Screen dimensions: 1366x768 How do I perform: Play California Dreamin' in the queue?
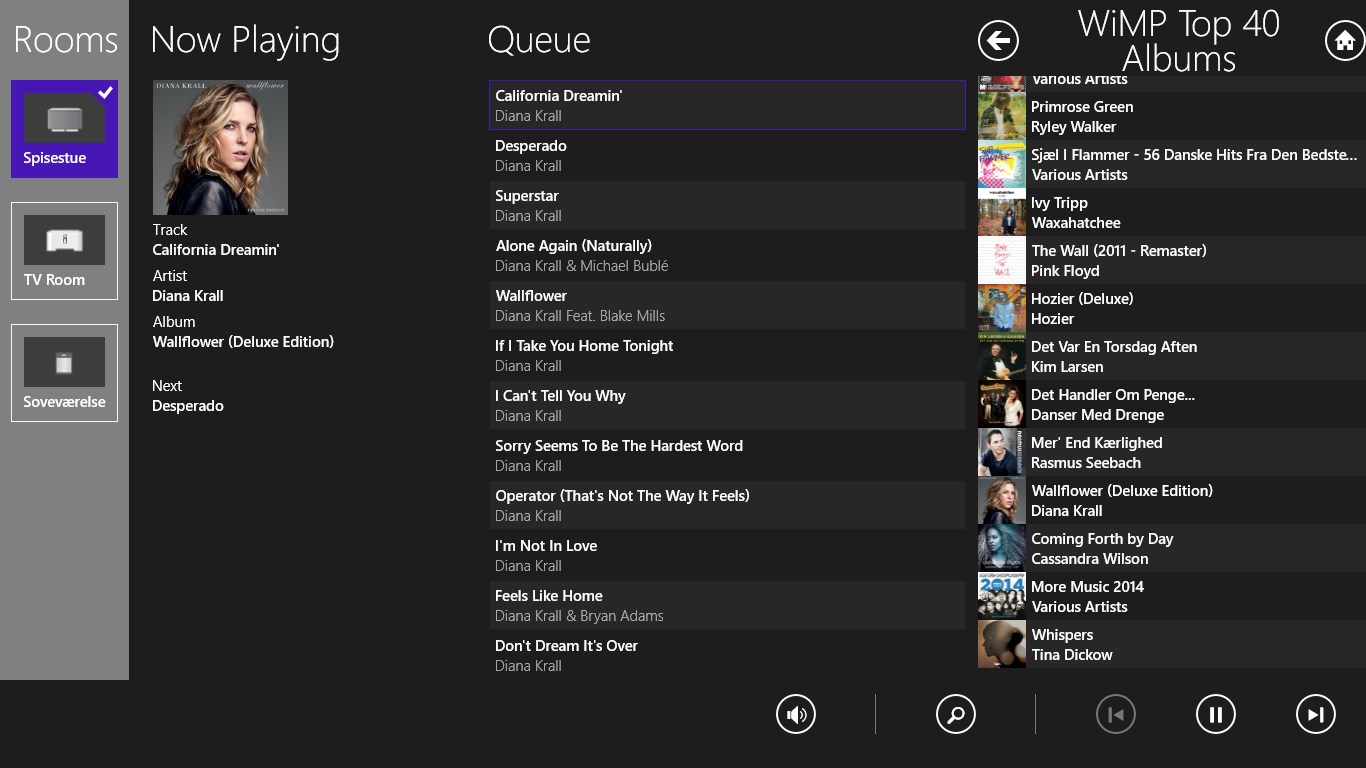click(727, 105)
